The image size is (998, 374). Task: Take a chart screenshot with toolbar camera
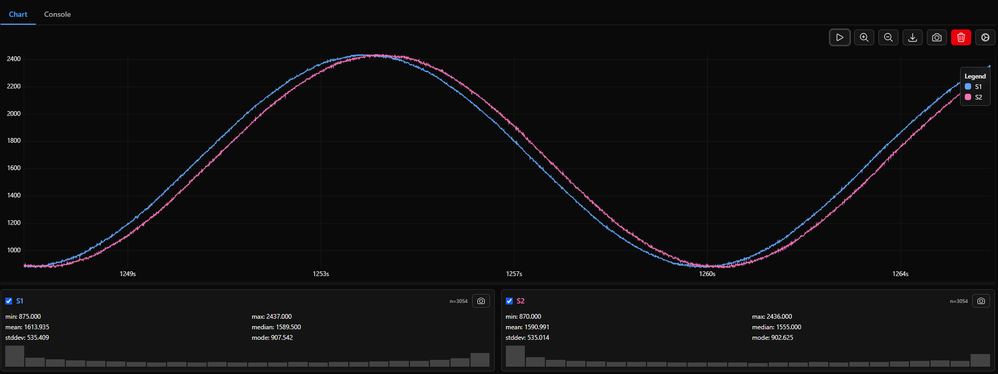click(x=937, y=38)
